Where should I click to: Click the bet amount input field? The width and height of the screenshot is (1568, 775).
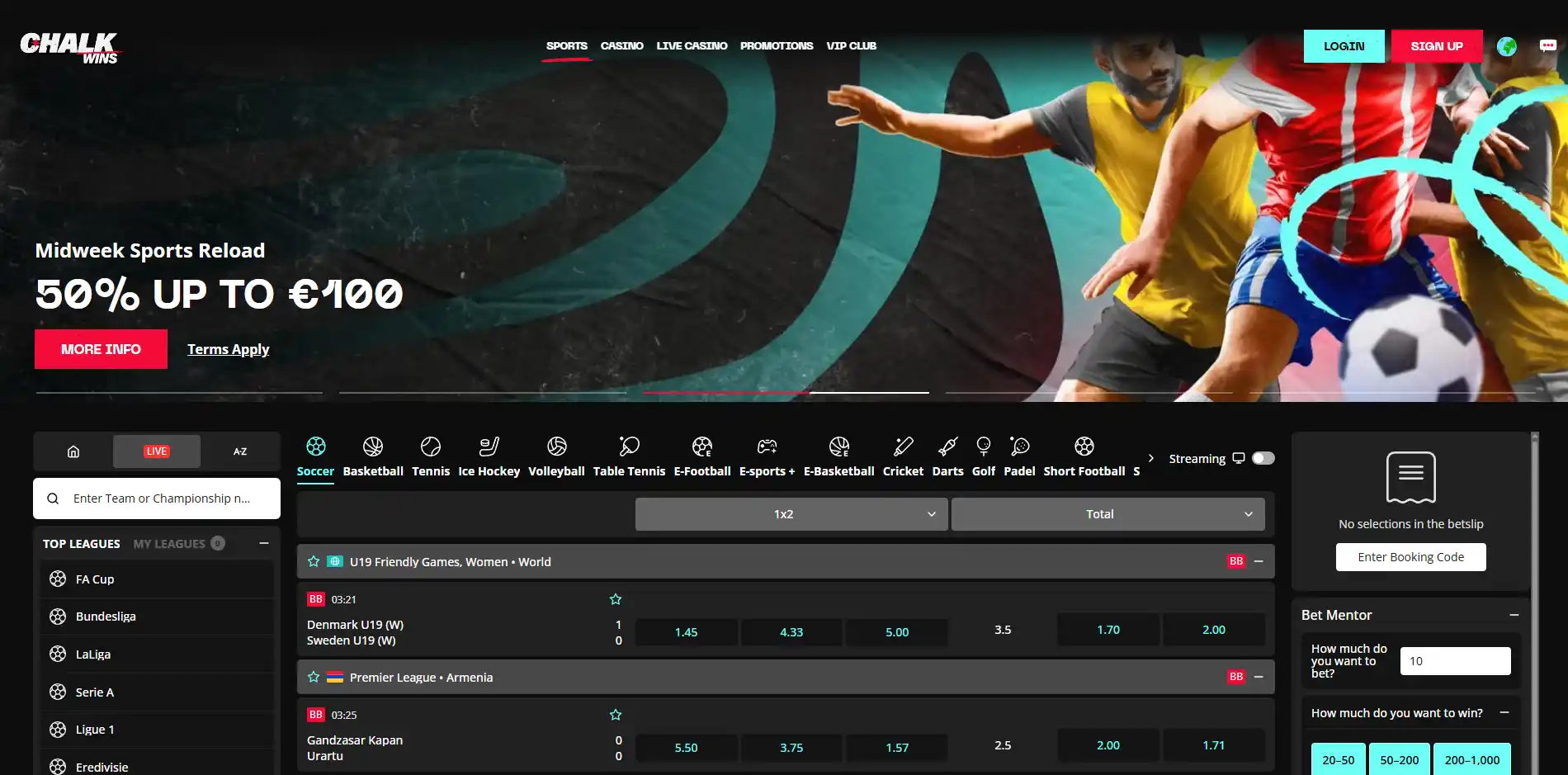point(1456,661)
